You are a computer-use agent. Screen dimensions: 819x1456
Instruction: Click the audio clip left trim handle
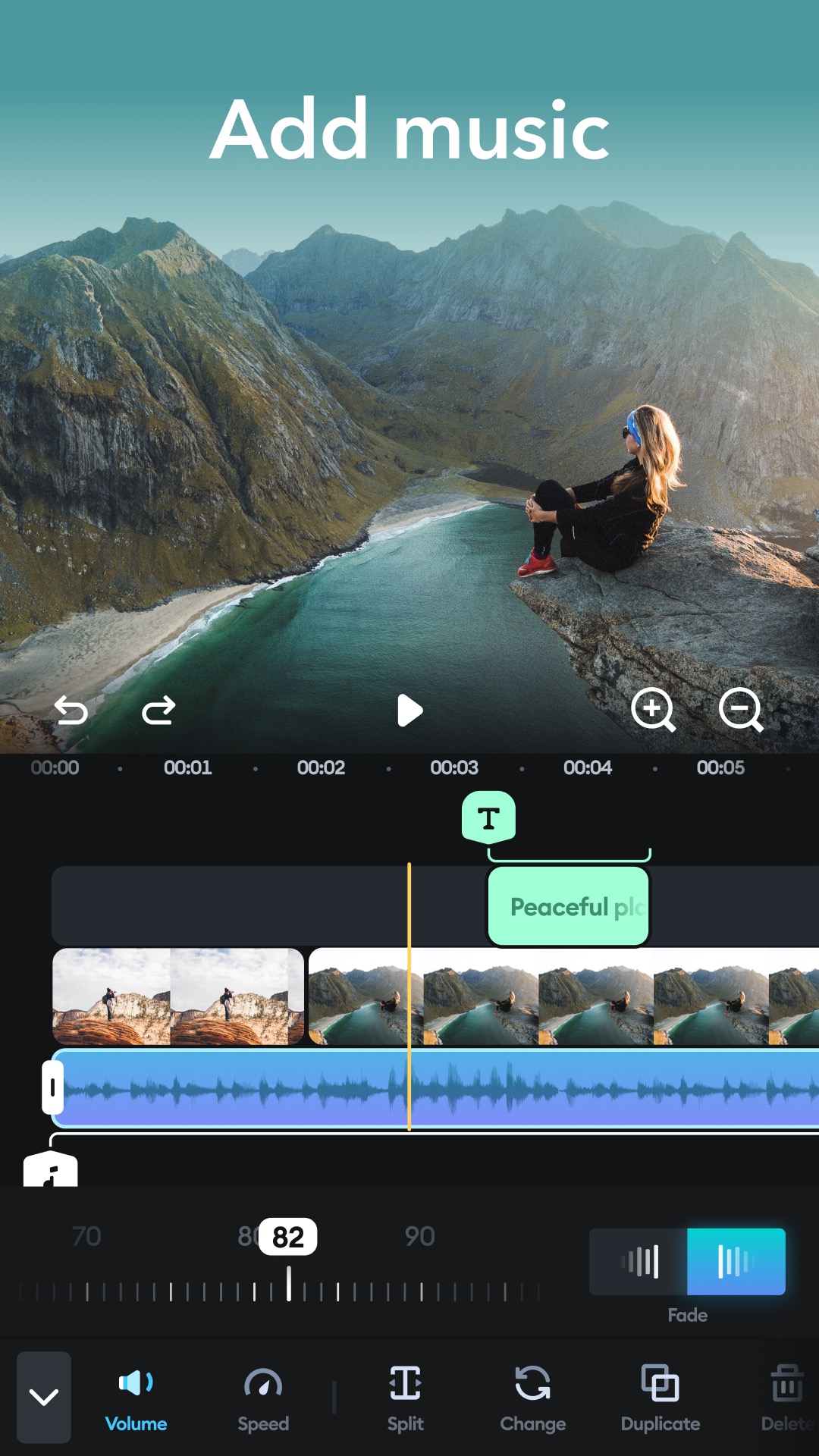(52, 1087)
